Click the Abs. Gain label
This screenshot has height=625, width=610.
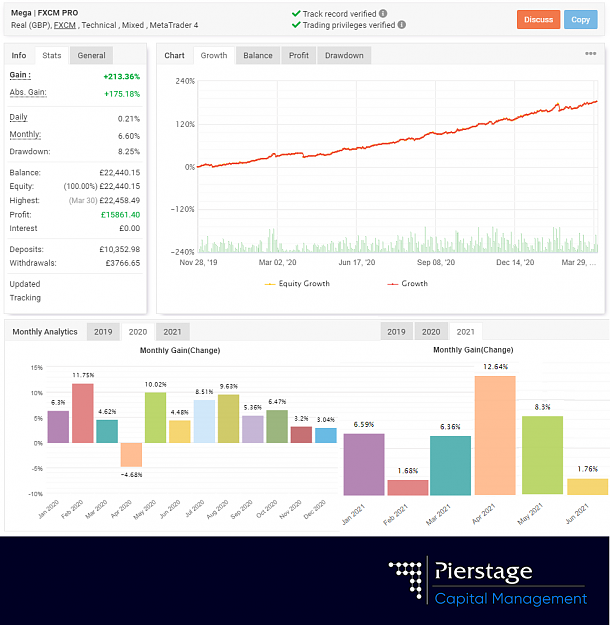[x=28, y=92]
